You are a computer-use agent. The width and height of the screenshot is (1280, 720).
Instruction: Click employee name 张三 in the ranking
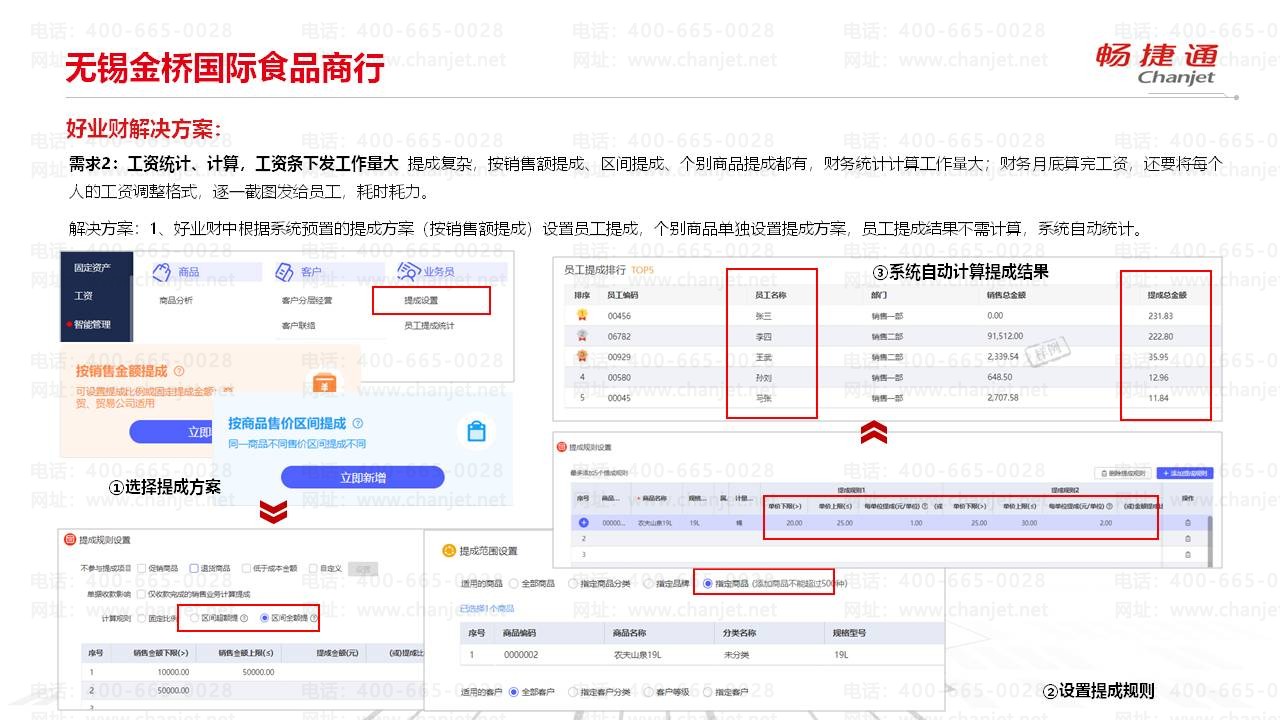click(764, 316)
